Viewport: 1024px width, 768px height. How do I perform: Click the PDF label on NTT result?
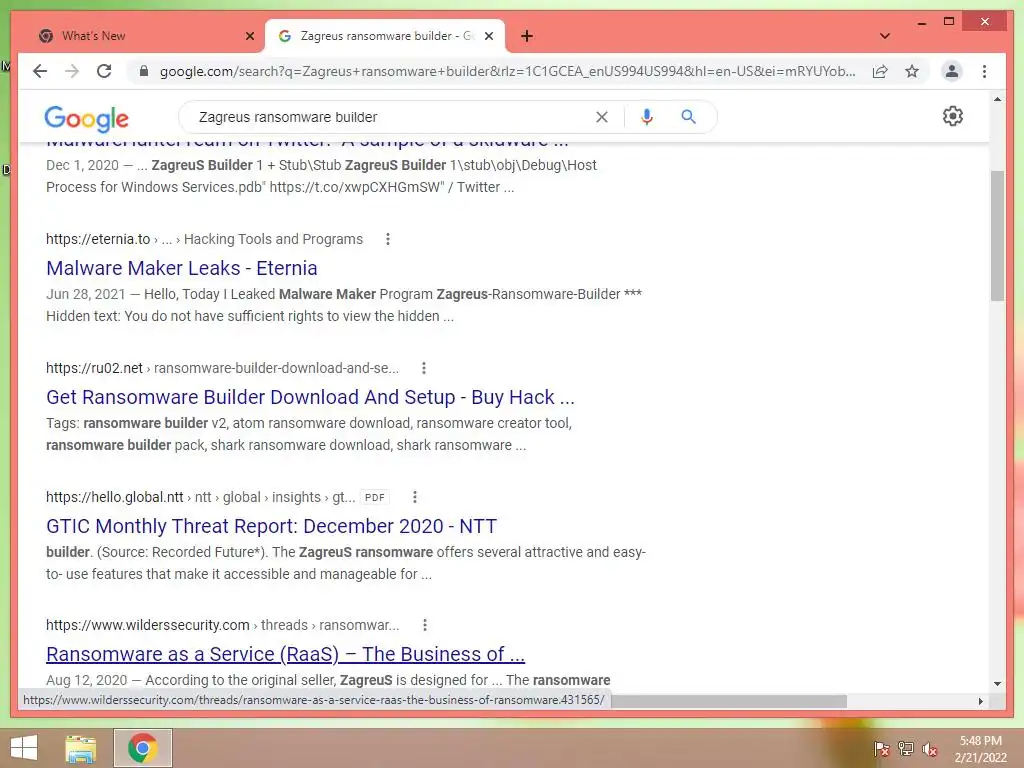click(375, 498)
